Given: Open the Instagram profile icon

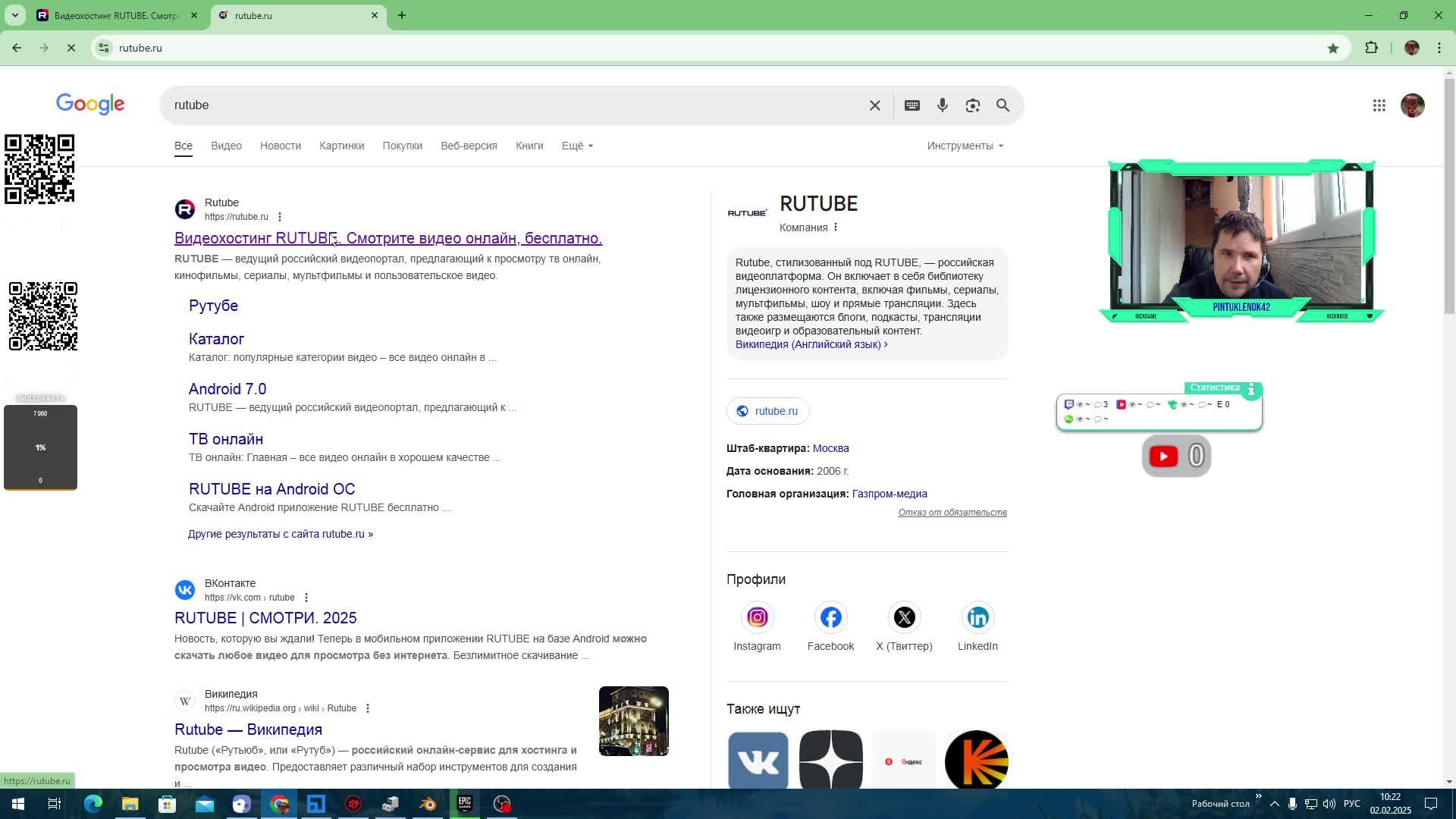Looking at the screenshot, I should 757,617.
